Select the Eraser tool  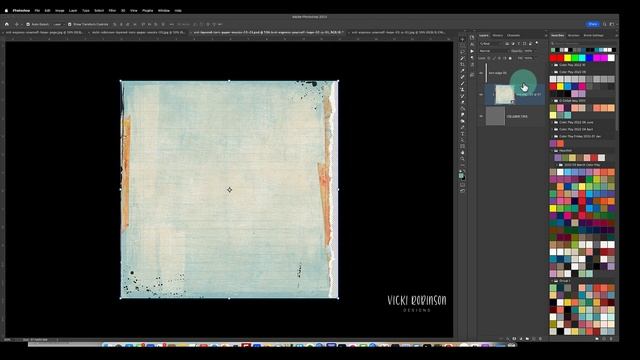pos(462,102)
